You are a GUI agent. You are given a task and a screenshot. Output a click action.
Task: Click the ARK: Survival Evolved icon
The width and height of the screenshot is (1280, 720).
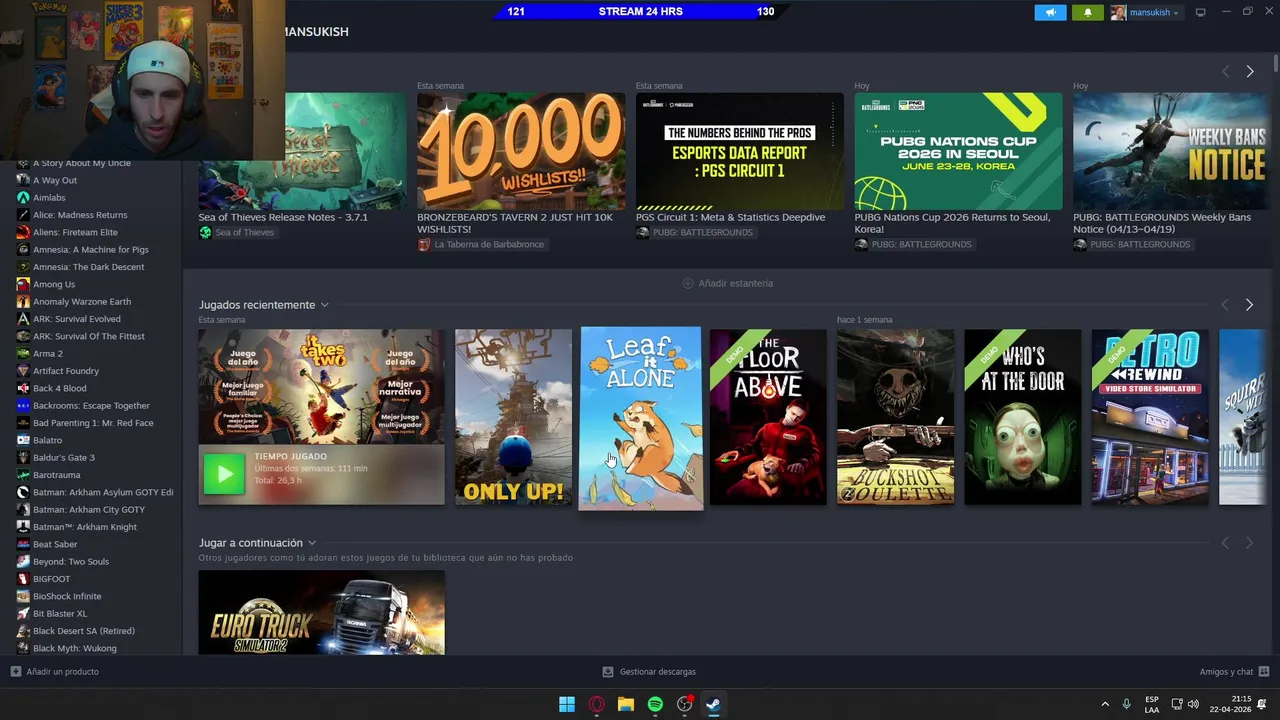pos(23,319)
